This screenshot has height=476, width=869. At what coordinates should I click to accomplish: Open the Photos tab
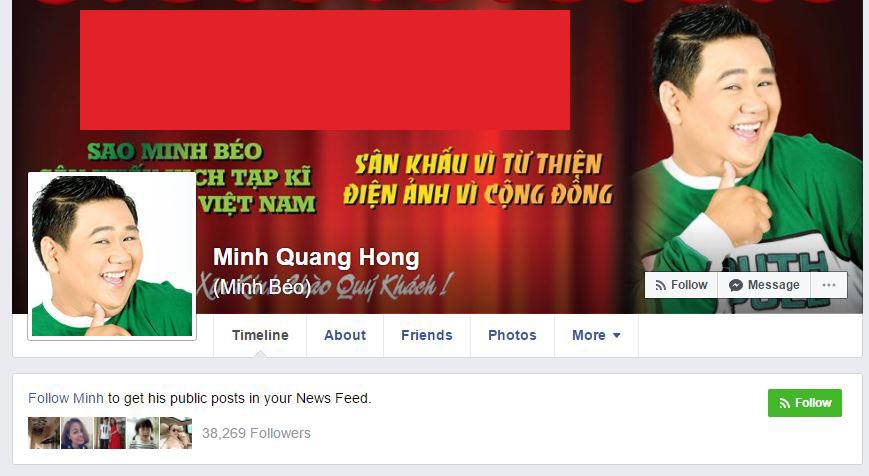(x=512, y=335)
